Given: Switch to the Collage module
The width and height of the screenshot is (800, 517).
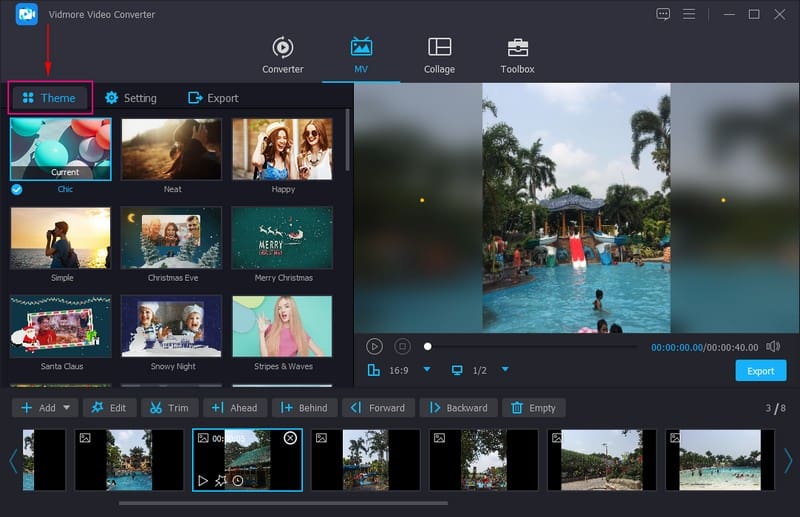Looking at the screenshot, I should pos(439,55).
